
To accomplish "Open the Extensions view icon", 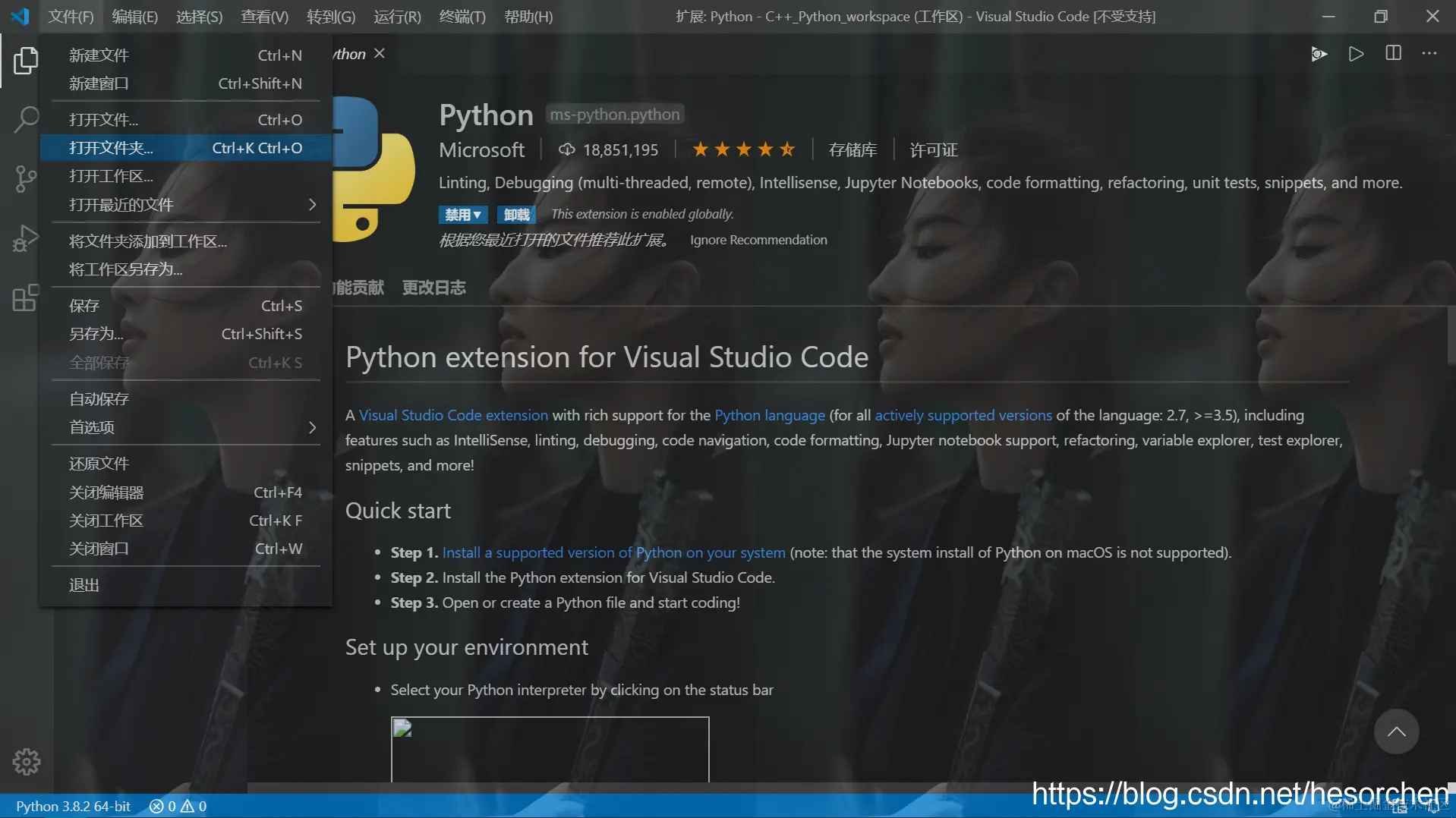I will [x=26, y=297].
